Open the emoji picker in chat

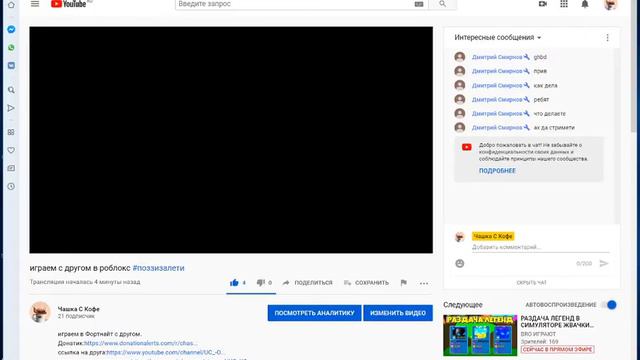(x=460, y=264)
